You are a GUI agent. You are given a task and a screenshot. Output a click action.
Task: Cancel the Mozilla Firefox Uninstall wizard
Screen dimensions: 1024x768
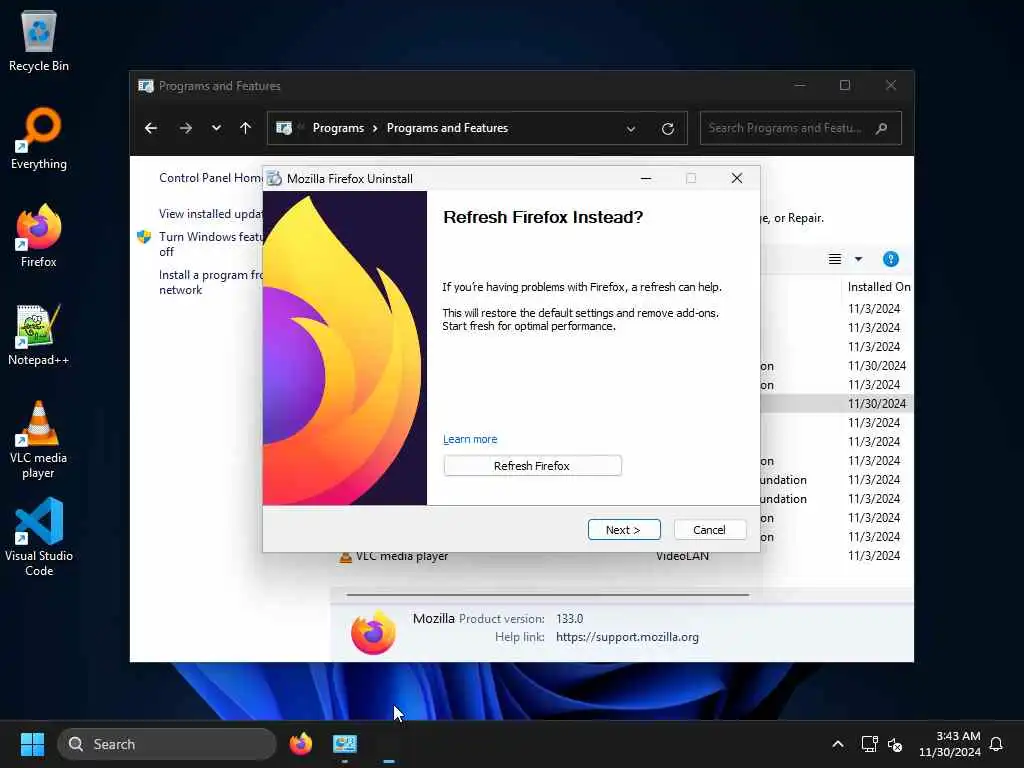point(709,530)
